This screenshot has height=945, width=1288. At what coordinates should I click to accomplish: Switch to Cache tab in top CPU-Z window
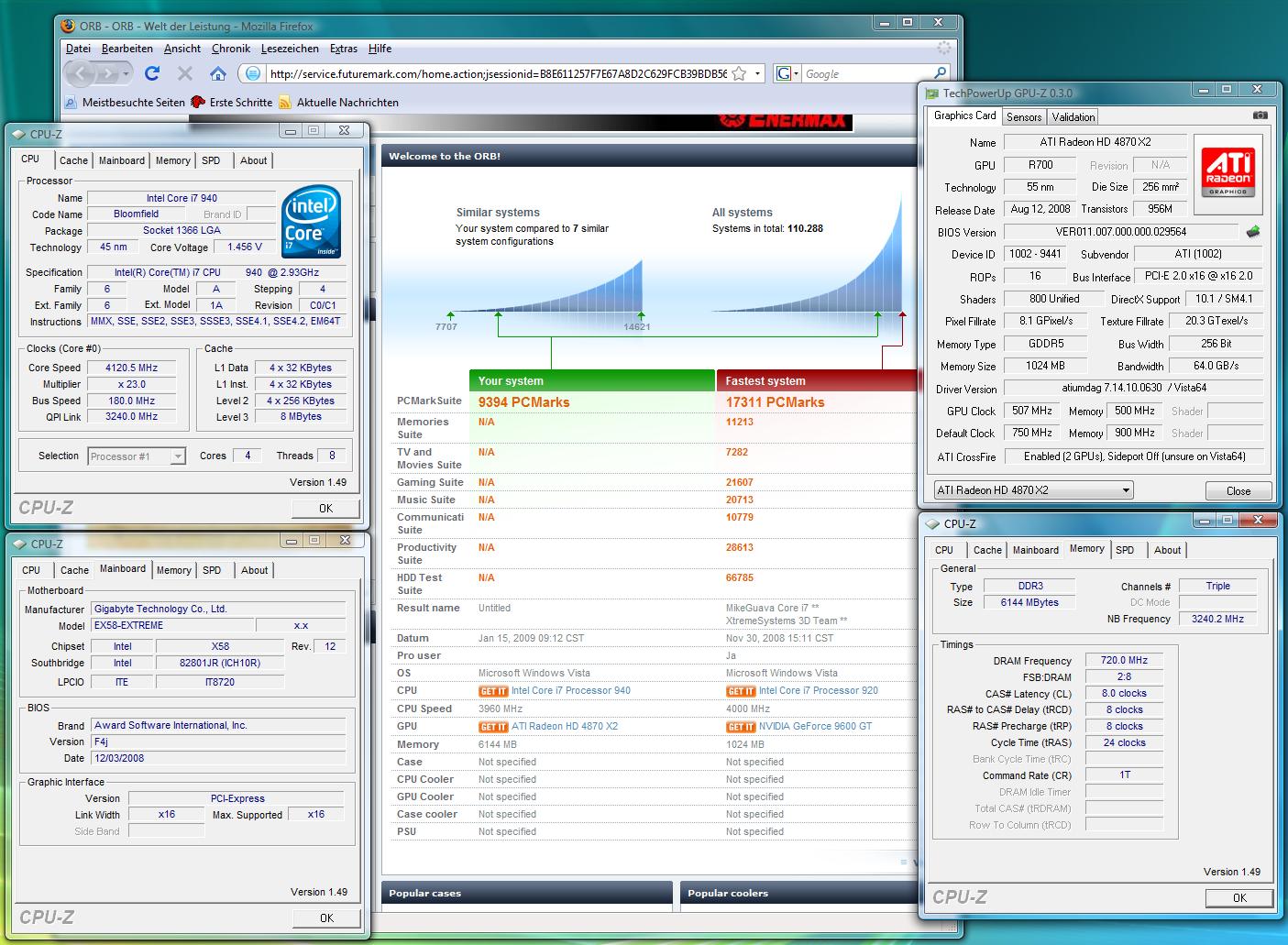(x=73, y=160)
